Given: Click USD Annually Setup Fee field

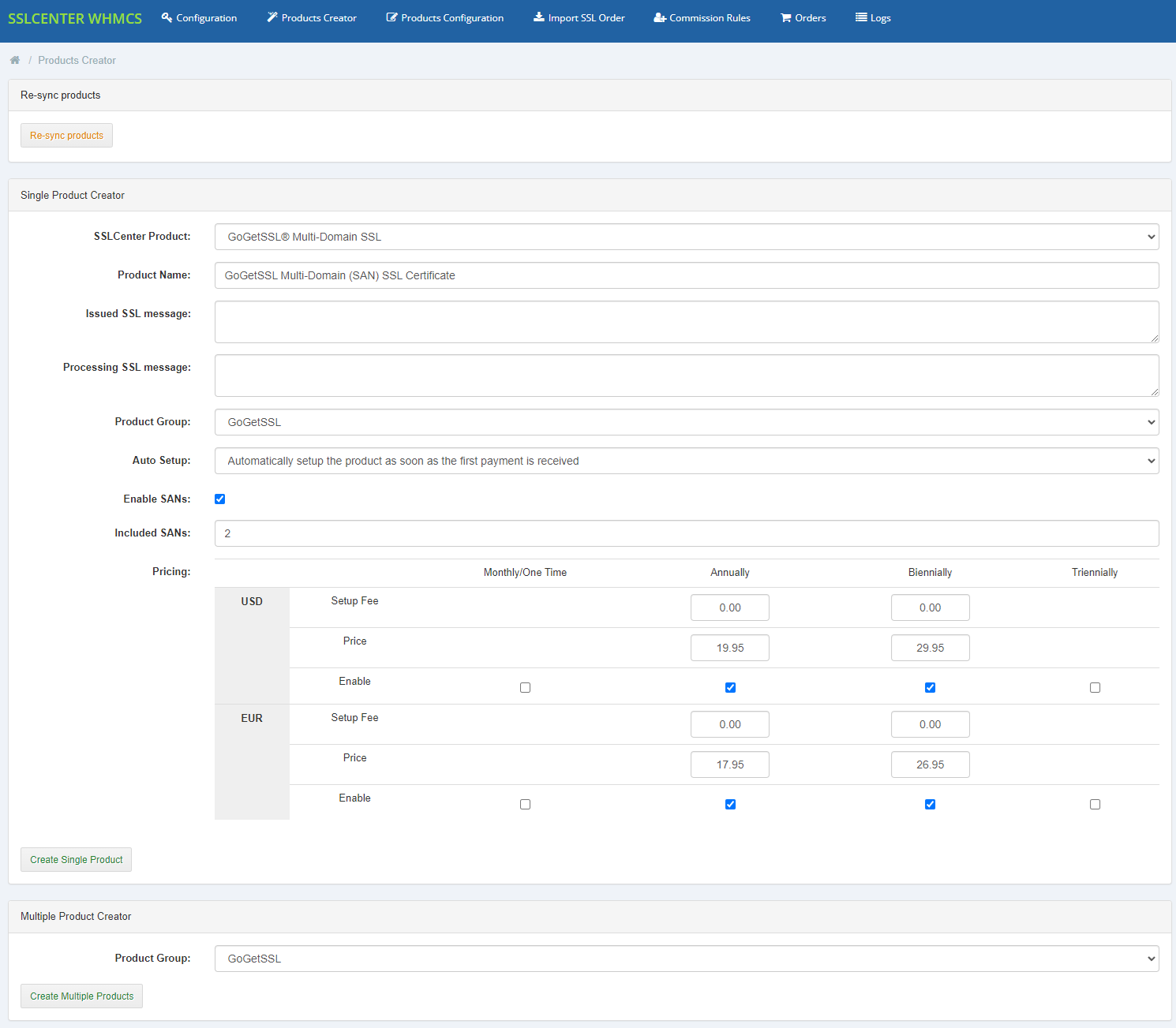Looking at the screenshot, I should 730,607.
